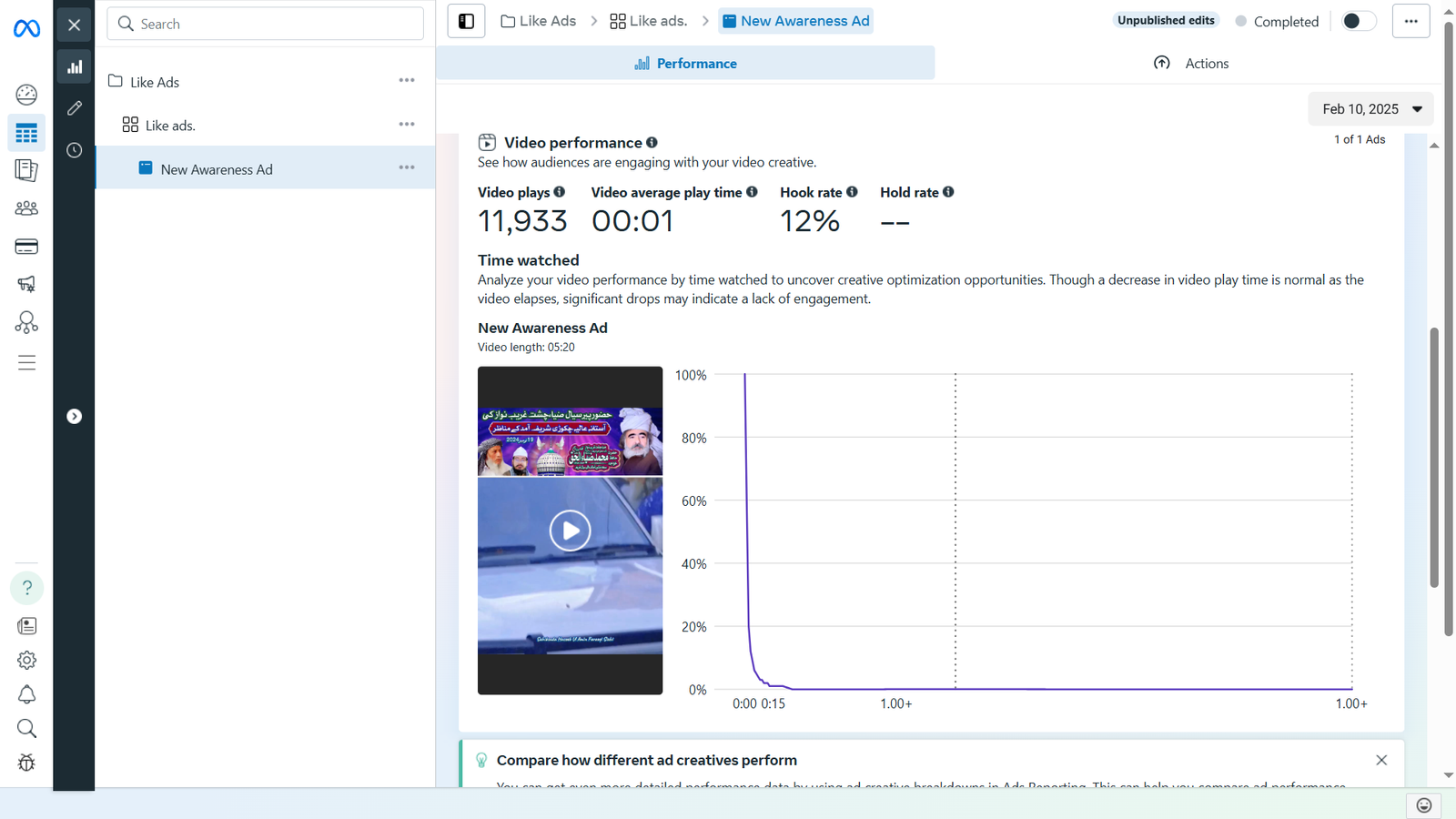
Task: Switch to Actions tab
Action: 1191,63
